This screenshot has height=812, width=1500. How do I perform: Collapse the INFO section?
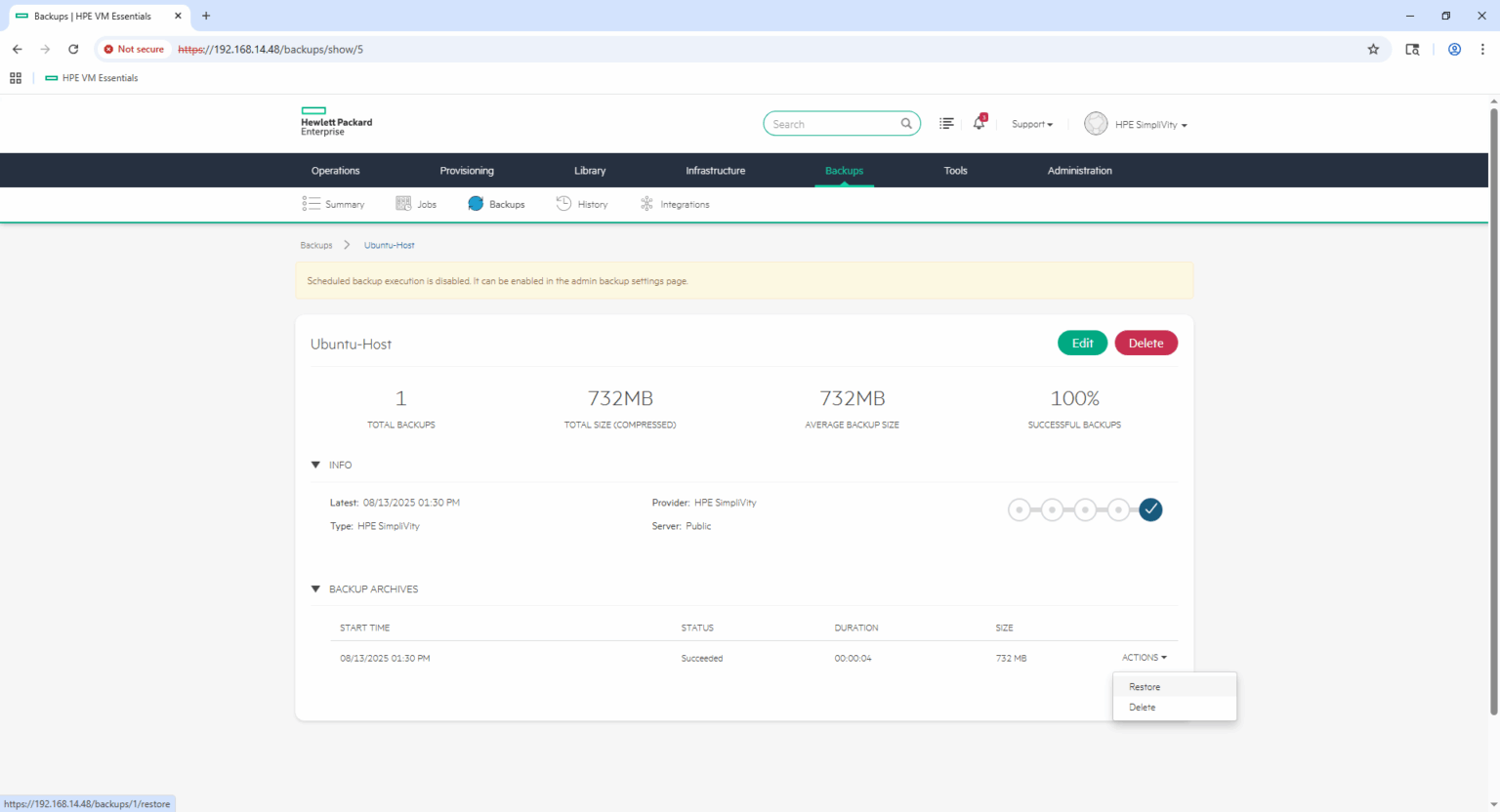click(x=315, y=466)
